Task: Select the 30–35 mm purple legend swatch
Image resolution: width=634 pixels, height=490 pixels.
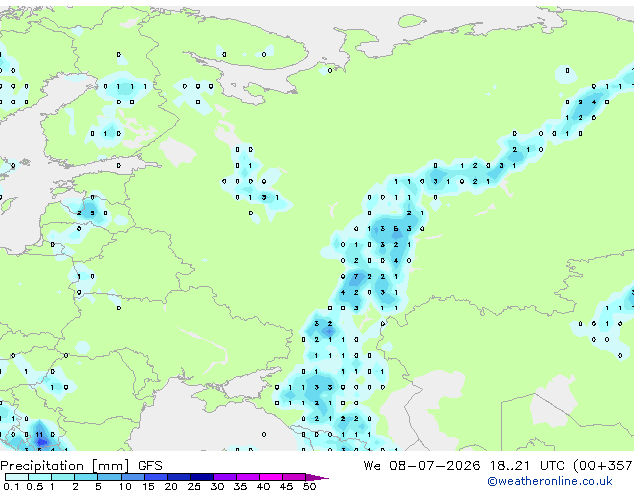Action: (225, 477)
